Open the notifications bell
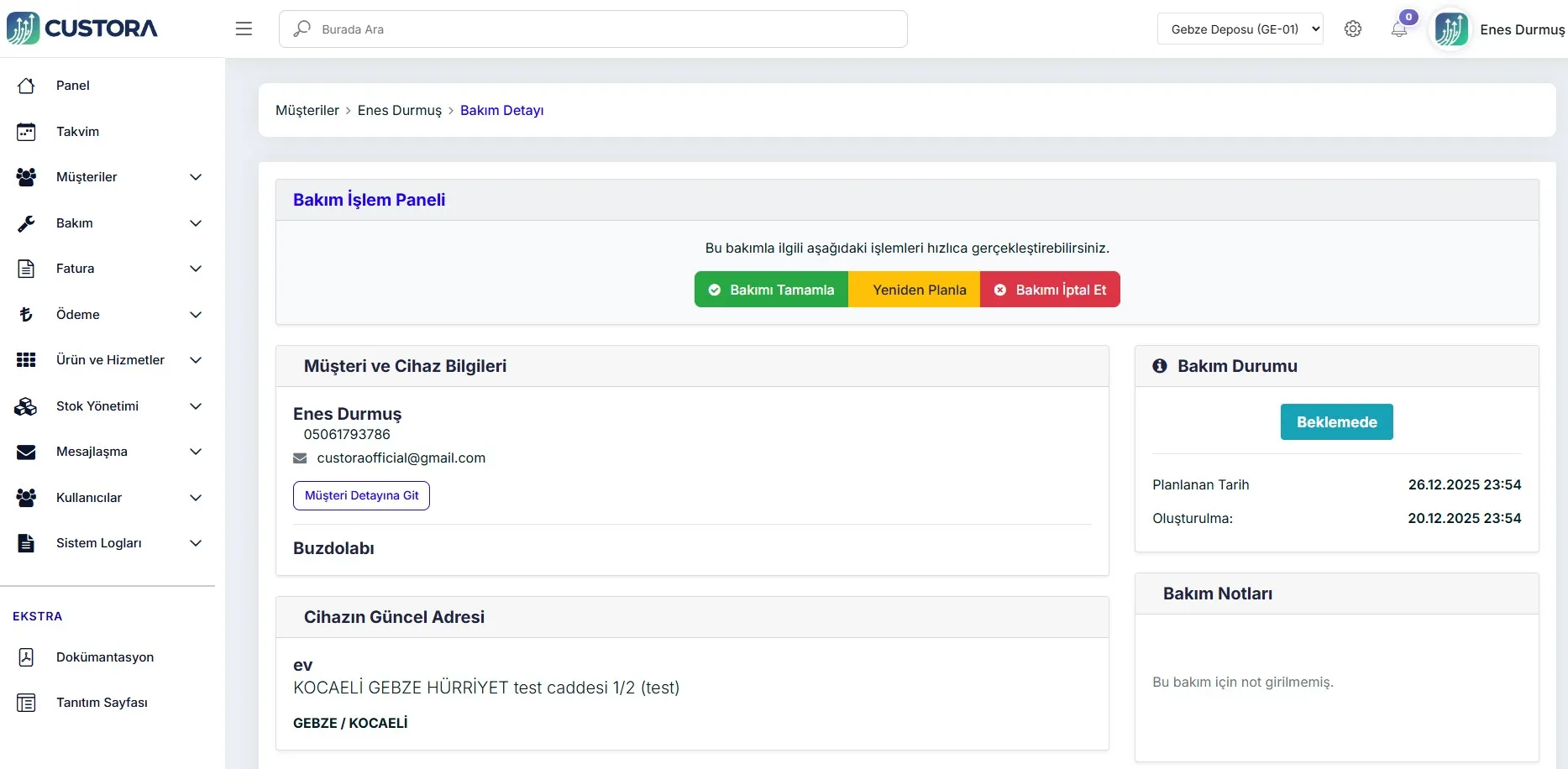The width and height of the screenshot is (1568, 769). coord(1398,29)
